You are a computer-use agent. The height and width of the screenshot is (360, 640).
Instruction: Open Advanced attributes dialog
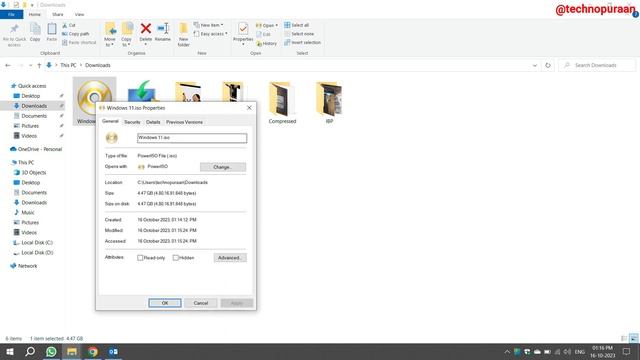coord(230,258)
